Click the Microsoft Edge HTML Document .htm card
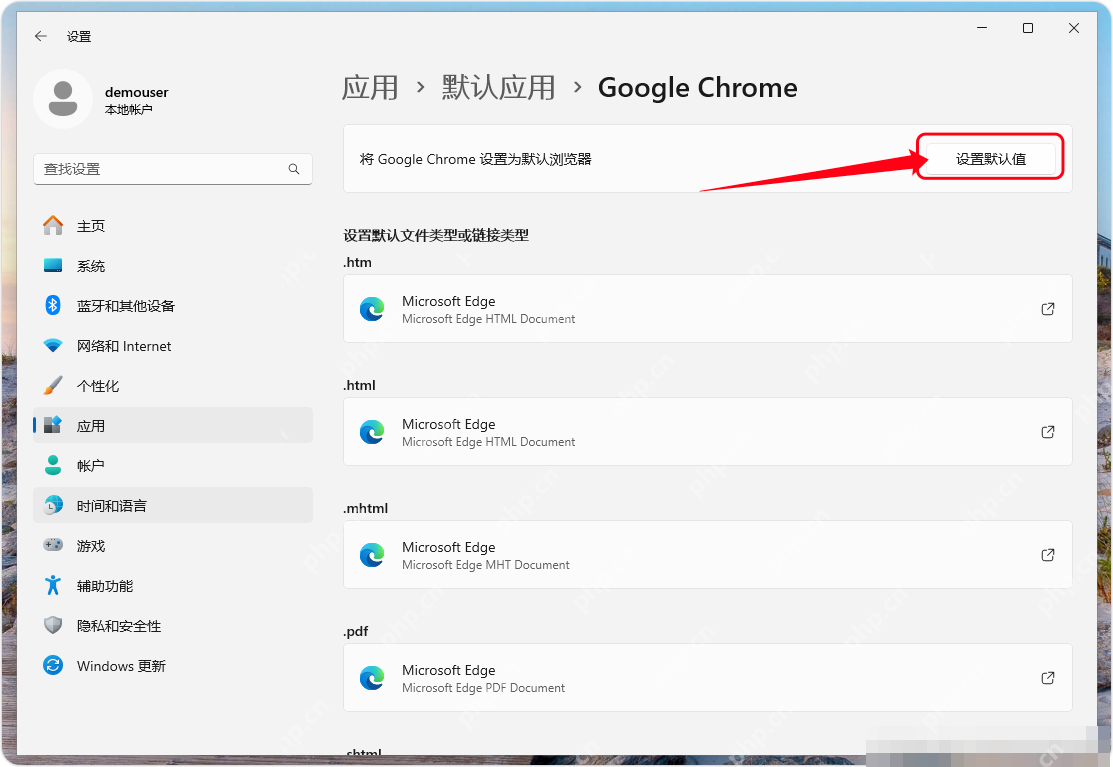Image resolution: width=1113 pixels, height=767 pixels. (708, 309)
